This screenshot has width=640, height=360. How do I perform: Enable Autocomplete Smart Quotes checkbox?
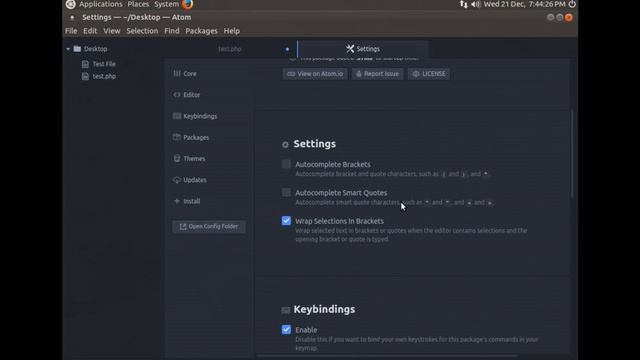[x=286, y=192]
